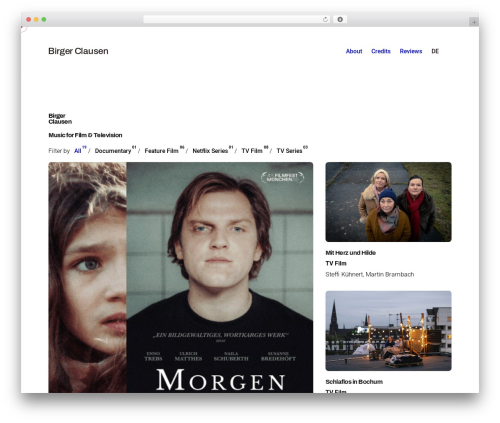
Task: Click the Schlaflos in Bochum title
Action: tap(354, 381)
